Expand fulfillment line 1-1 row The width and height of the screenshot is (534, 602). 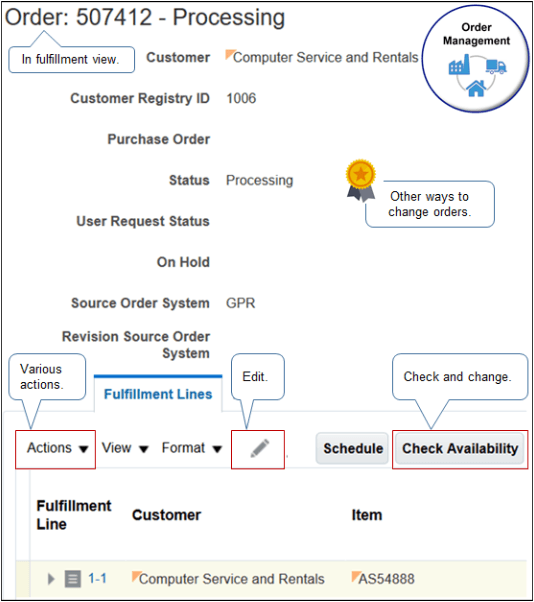pos(51,579)
